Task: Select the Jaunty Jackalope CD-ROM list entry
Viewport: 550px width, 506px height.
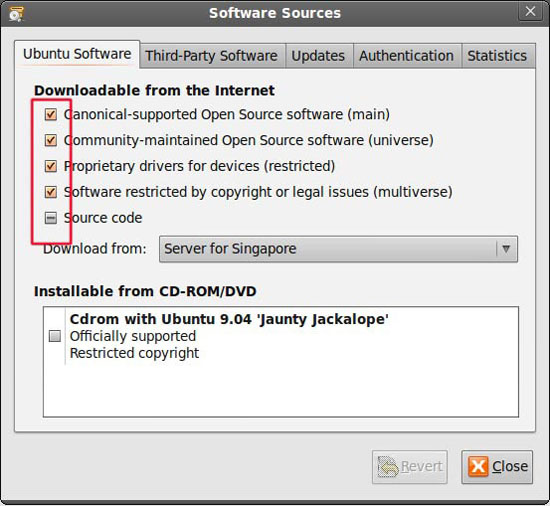Action: point(281,336)
